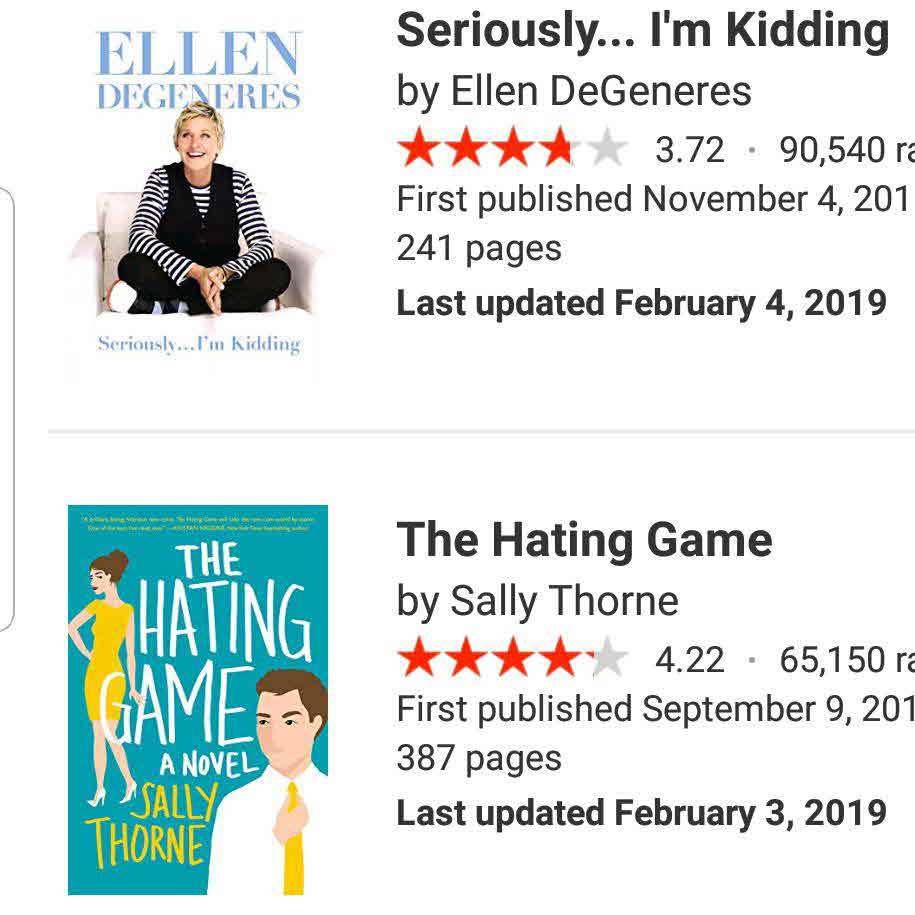Click the Seriously... I'm Kidding title
The image size is (915, 915).
coord(642,30)
